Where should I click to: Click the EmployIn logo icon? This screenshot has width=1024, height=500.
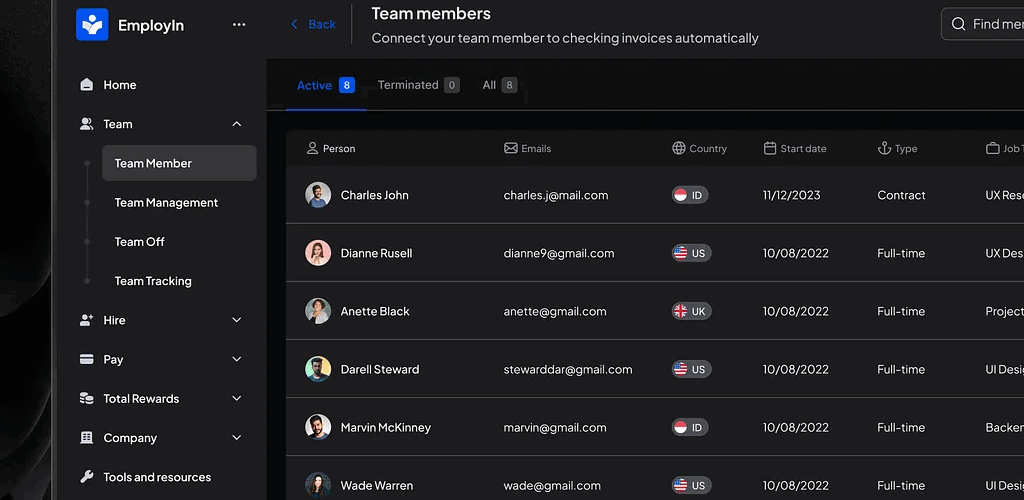pos(92,25)
